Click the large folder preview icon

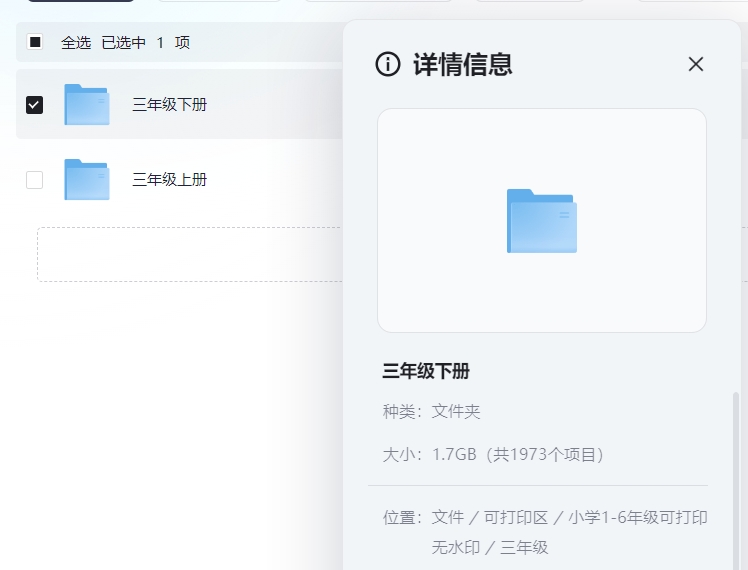coord(541,220)
